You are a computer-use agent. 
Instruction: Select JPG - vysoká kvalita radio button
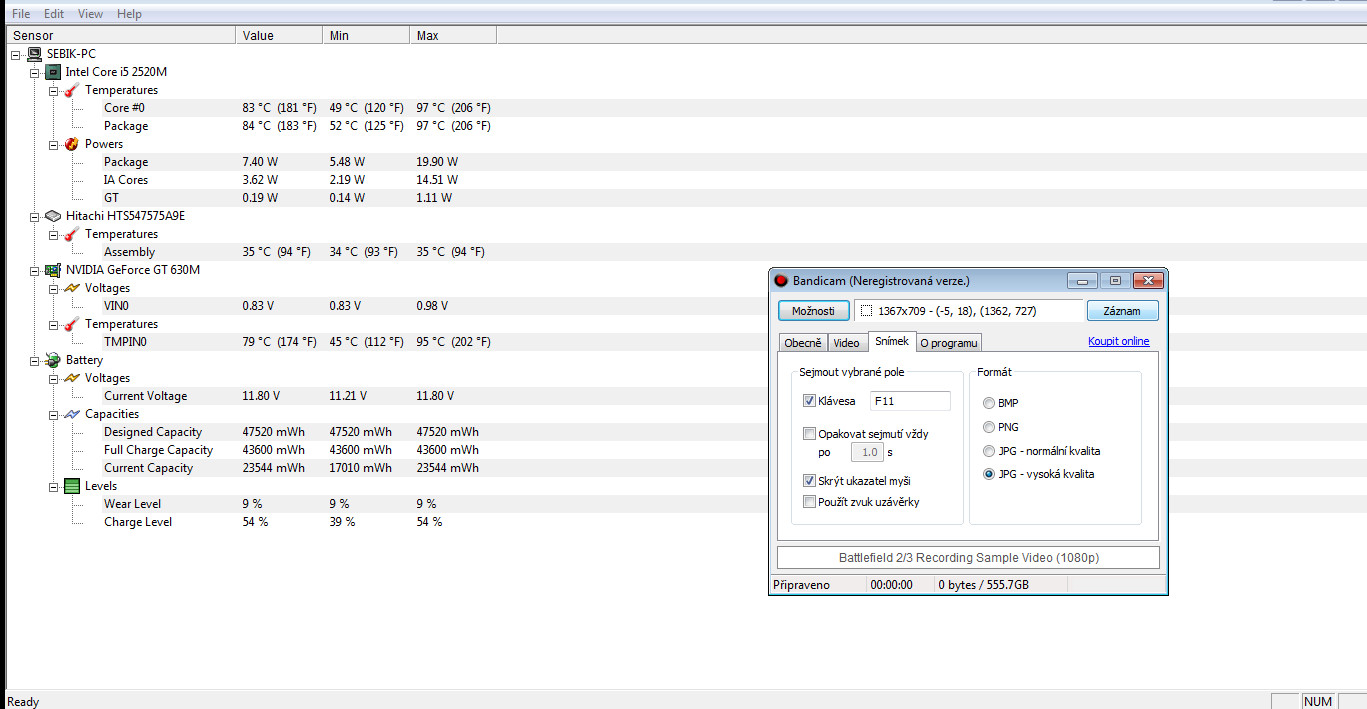click(x=989, y=474)
